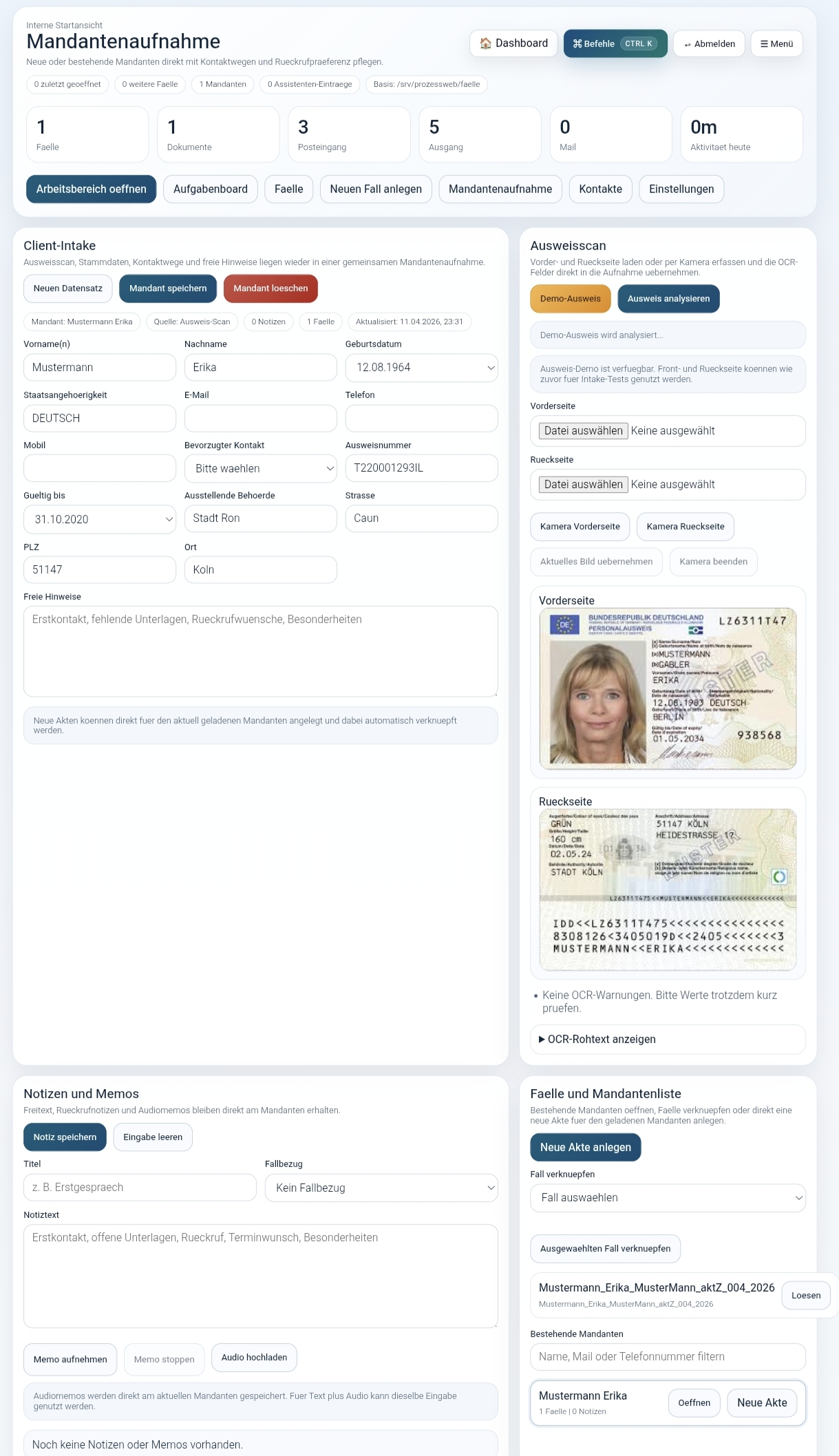Choose file for the Vorderseite upload

point(583,431)
